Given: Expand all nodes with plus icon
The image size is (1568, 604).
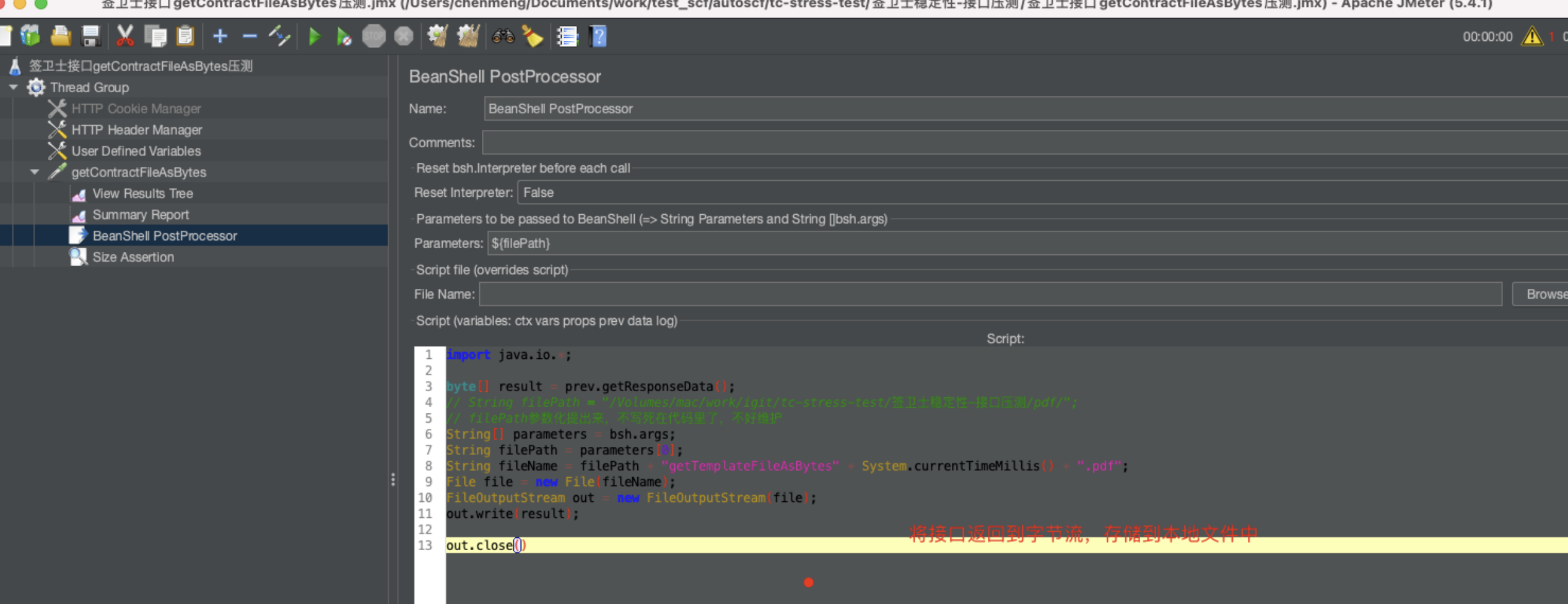Looking at the screenshot, I should pyautogui.click(x=220, y=37).
